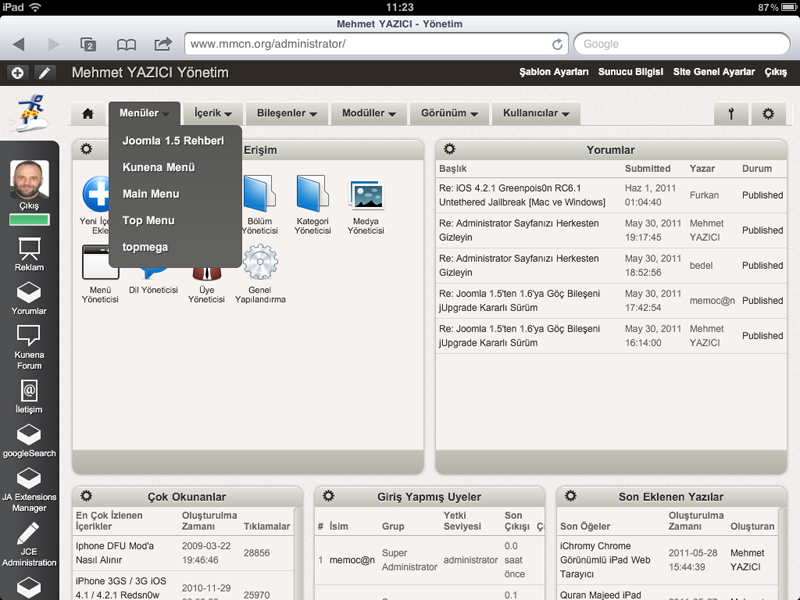The image size is (800, 600).
Task: Click the wrench tools icon in the nav bar
Action: [731, 113]
